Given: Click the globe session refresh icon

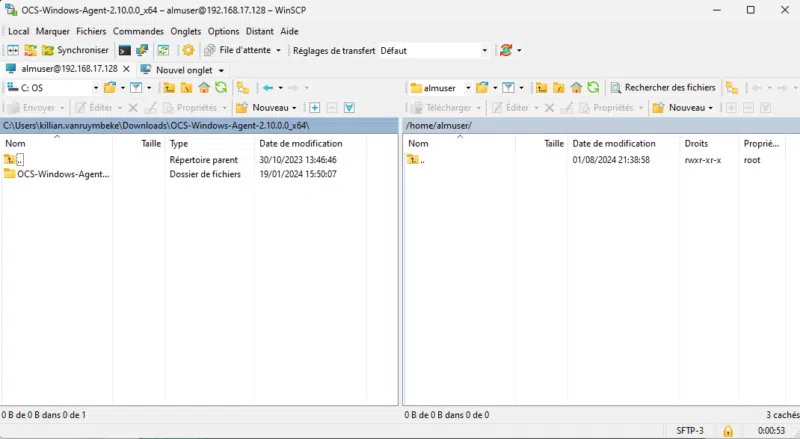Looking at the screenshot, I should [x=506, y=50].
